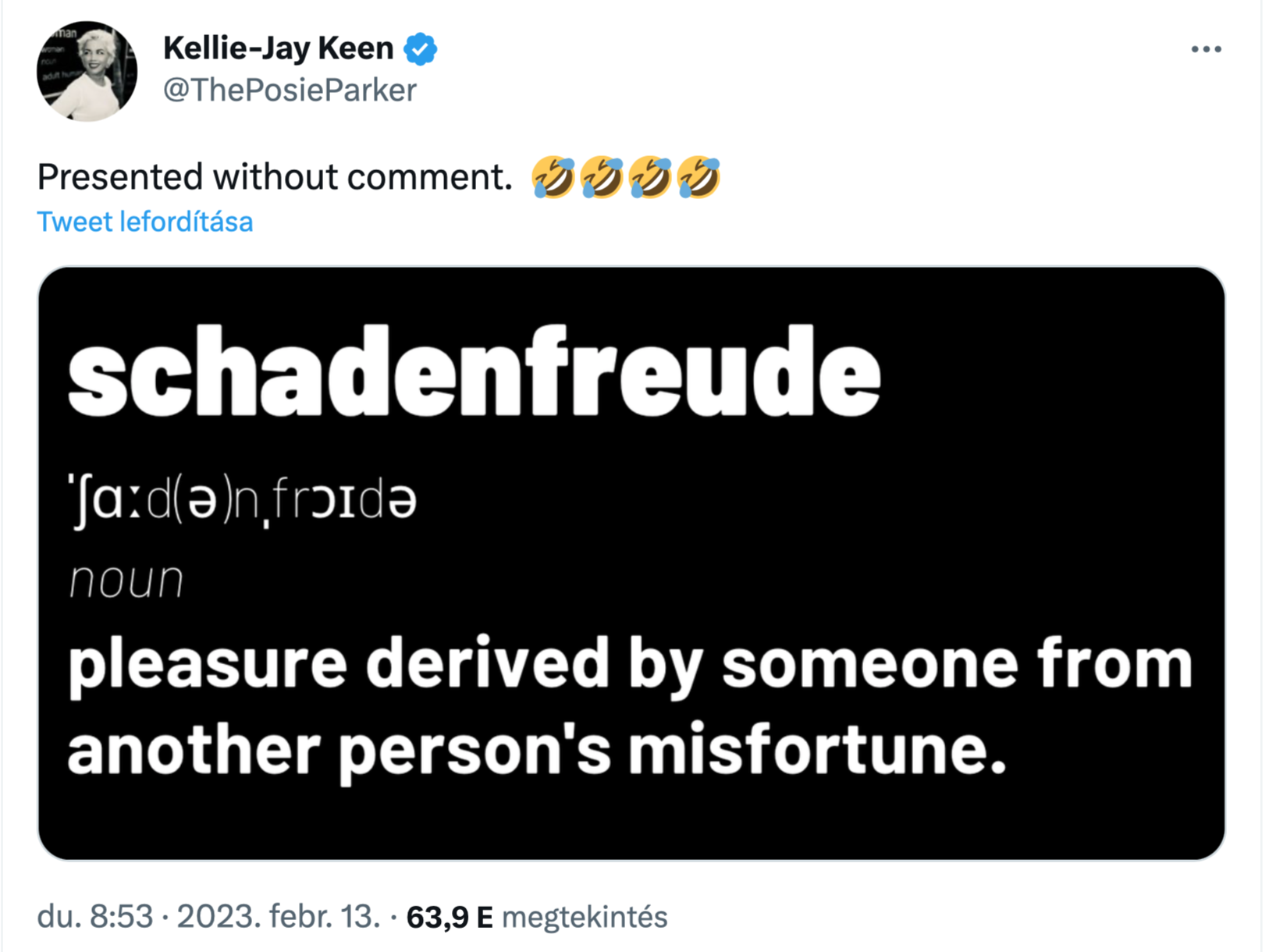The height and width of the screenshot is (952, 1269).
Task: Click the '63,9 E' view count
Action: click(x=450, y=917)
